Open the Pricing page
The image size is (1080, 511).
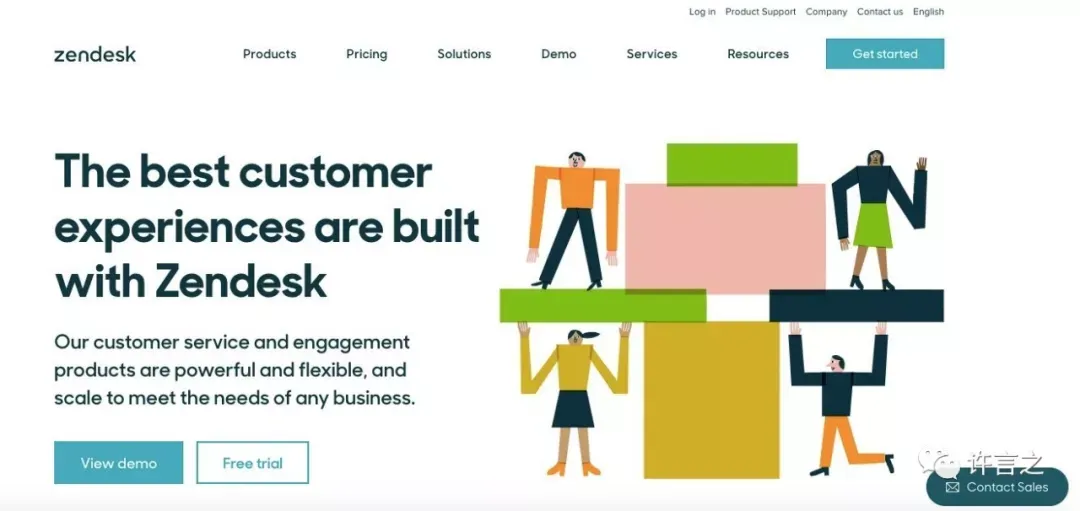tap(366, 54)
